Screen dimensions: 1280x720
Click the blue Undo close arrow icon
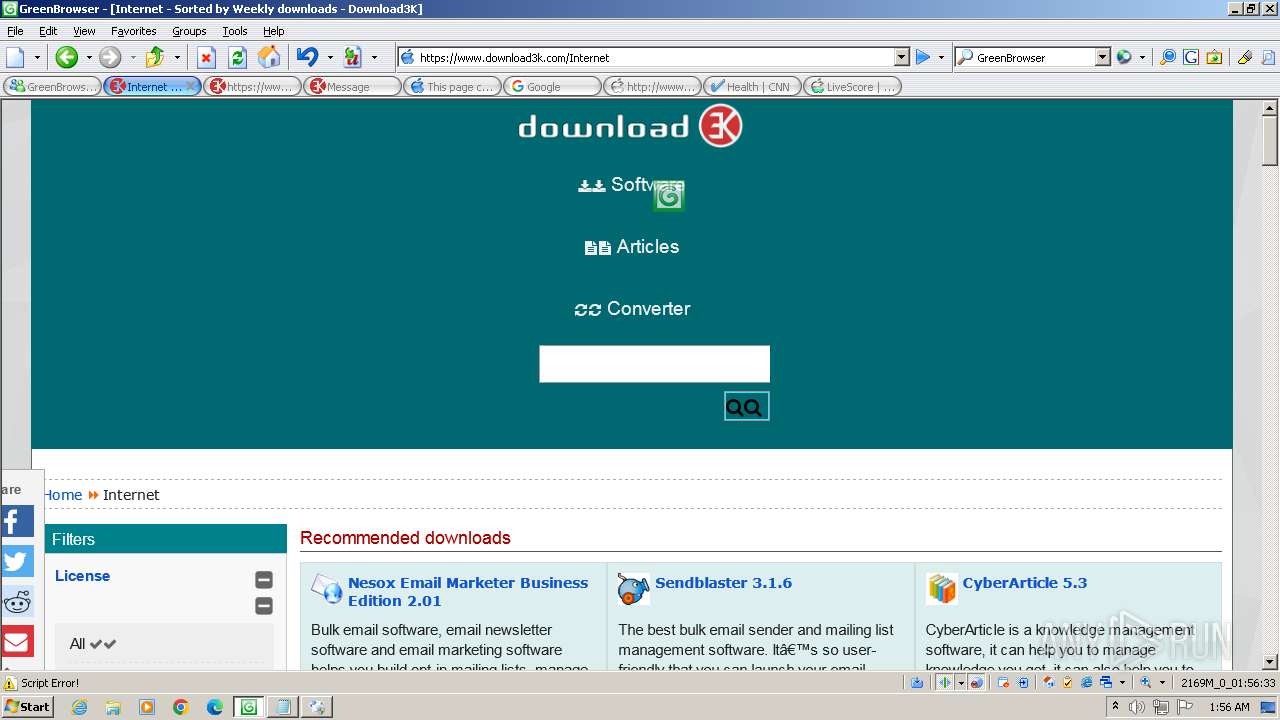pos(307,57)
